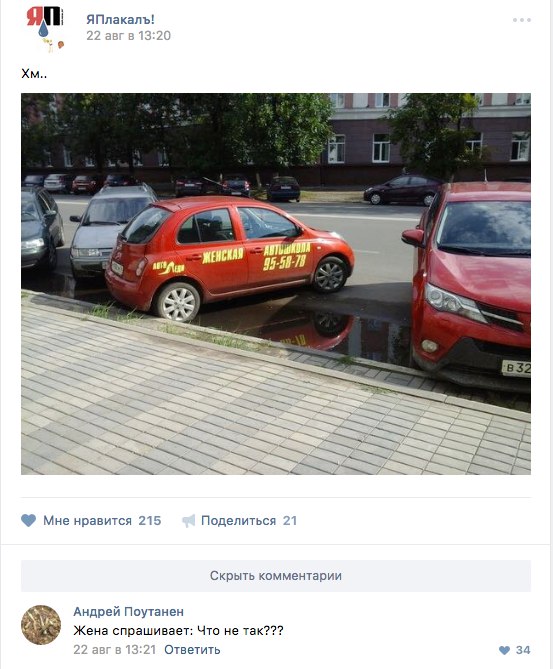View the comment's 34 likes count
Screen dimensions: 553x669
tap(523, 650)
